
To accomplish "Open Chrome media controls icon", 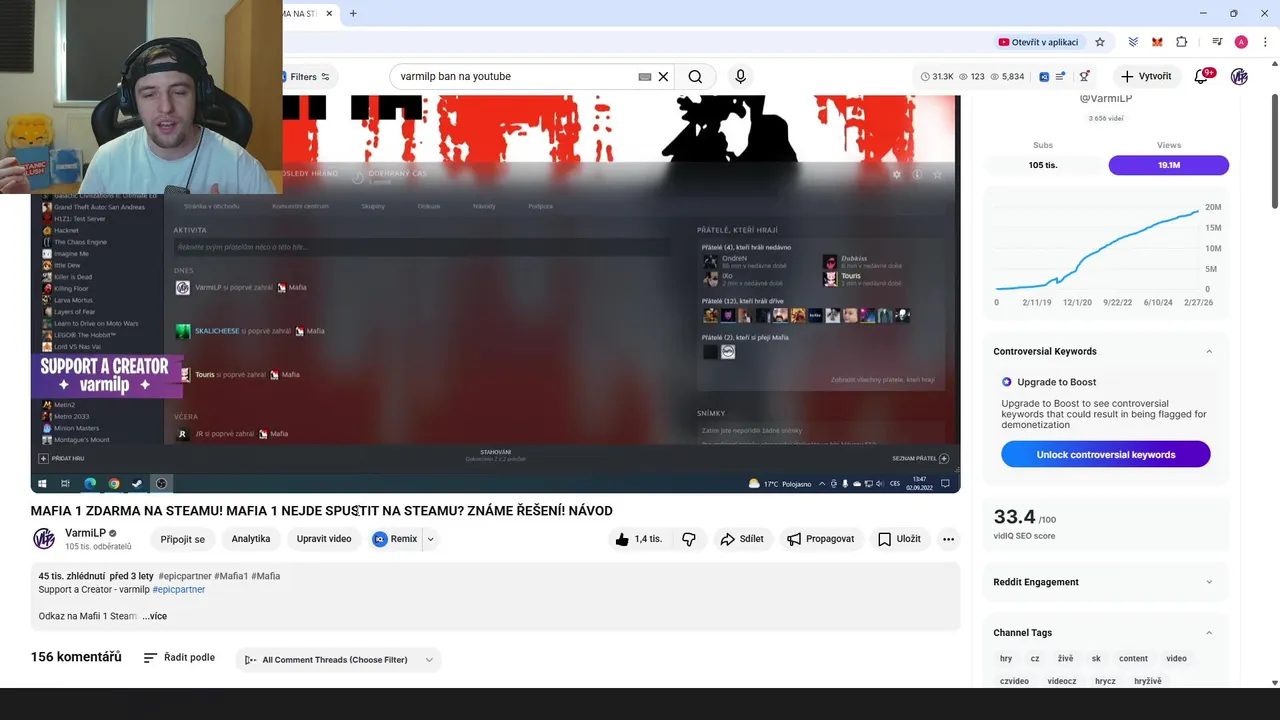I will click(1217, 42).
